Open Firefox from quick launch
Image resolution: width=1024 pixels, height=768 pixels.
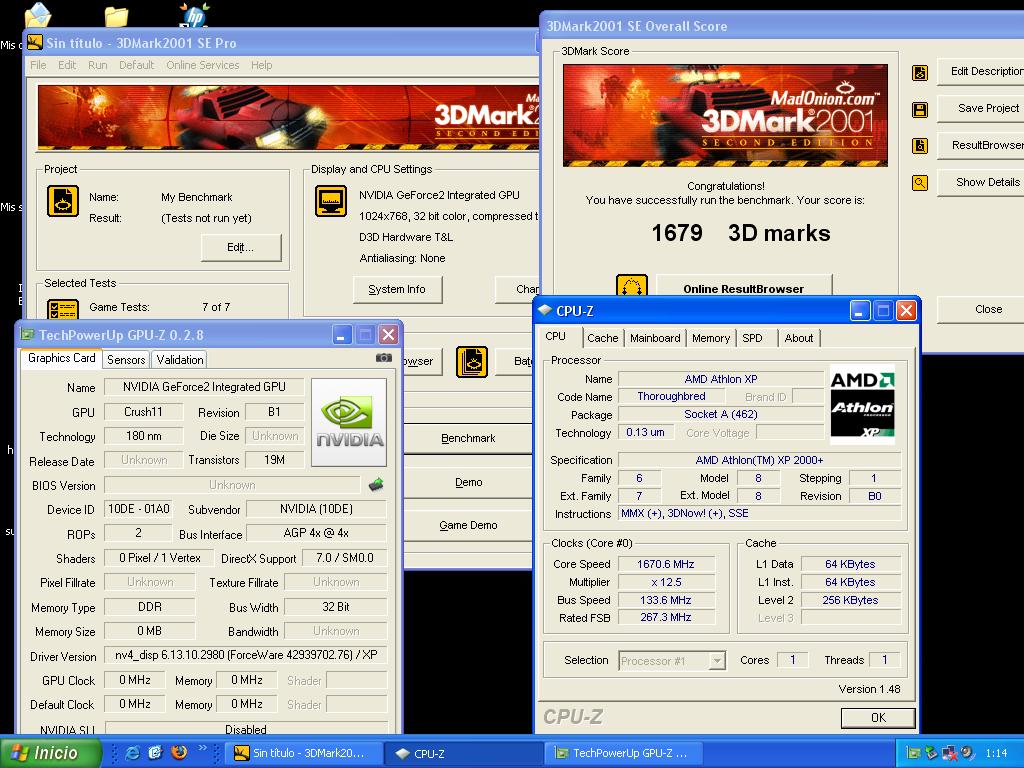click(x=178, y=752)
